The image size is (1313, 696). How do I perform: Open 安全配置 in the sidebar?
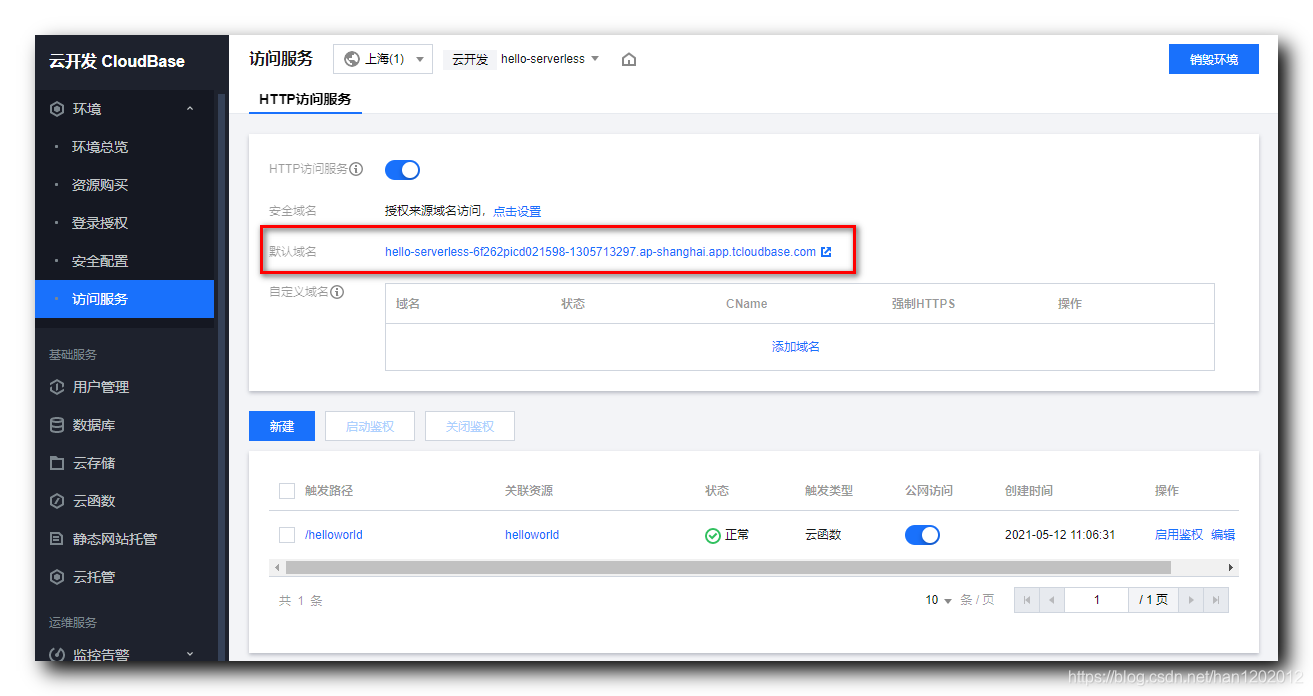100,261
